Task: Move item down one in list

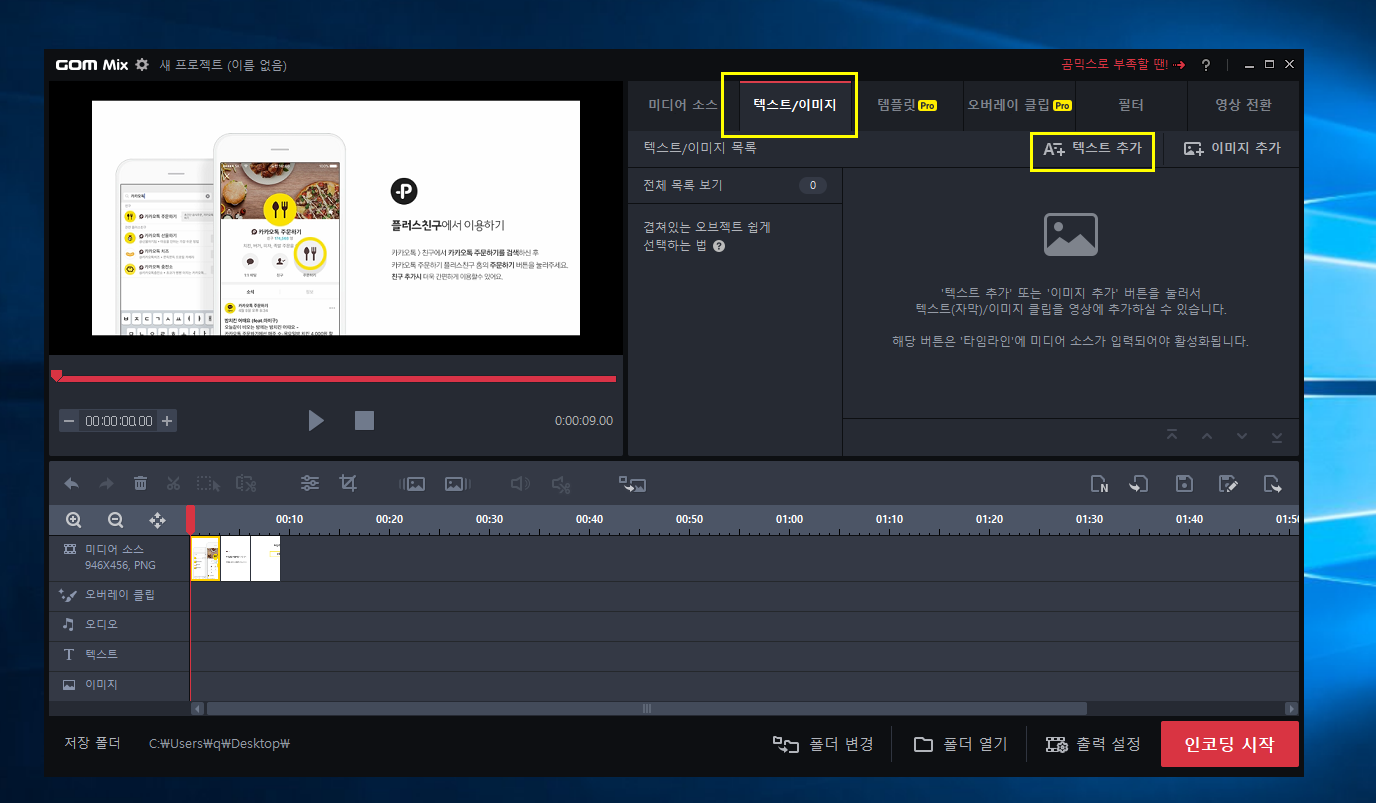Action: 1242,436
